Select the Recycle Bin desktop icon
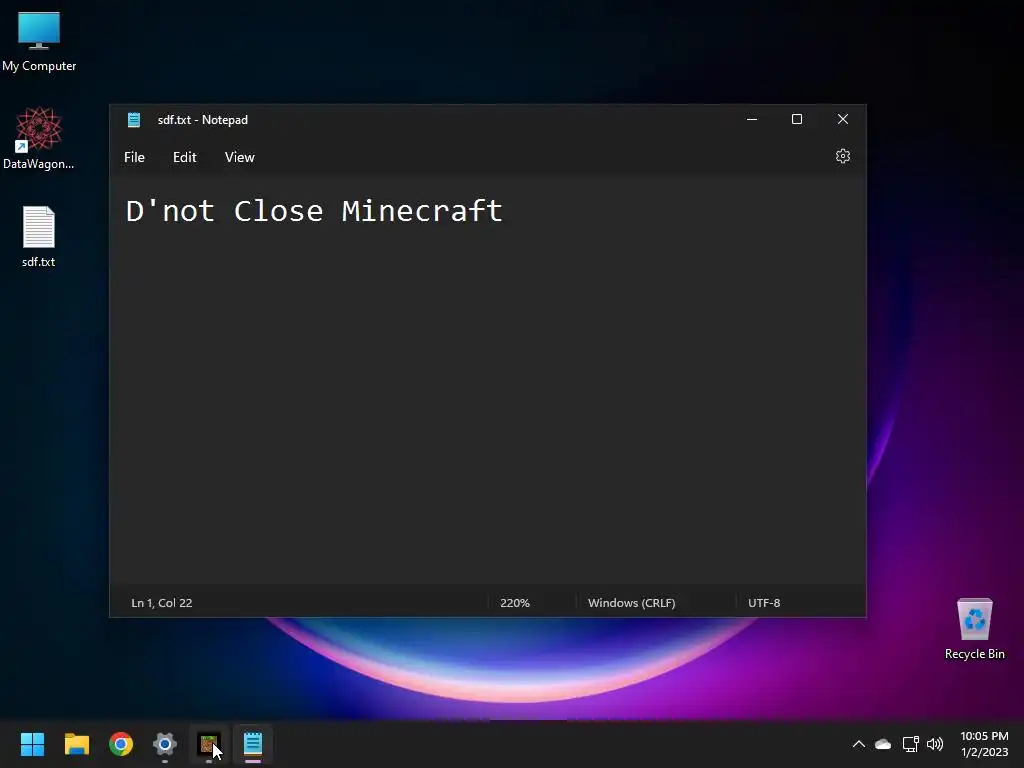Image resolution: width=1024 pixels, height=768 pixels. (974, 629)
